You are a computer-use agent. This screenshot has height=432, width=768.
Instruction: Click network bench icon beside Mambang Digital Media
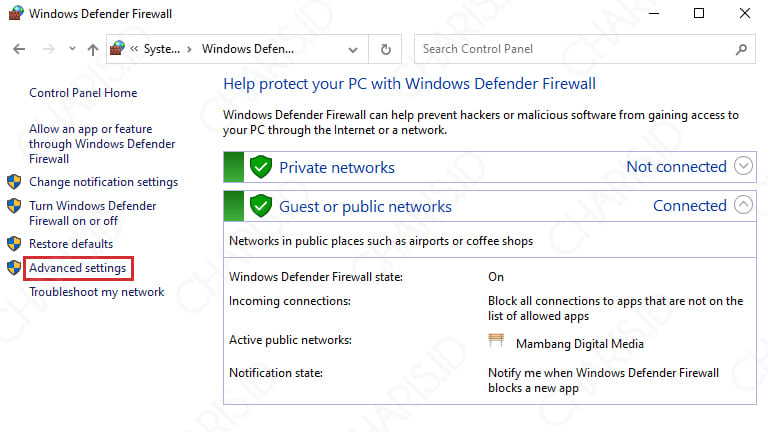[x=496, y=341]
